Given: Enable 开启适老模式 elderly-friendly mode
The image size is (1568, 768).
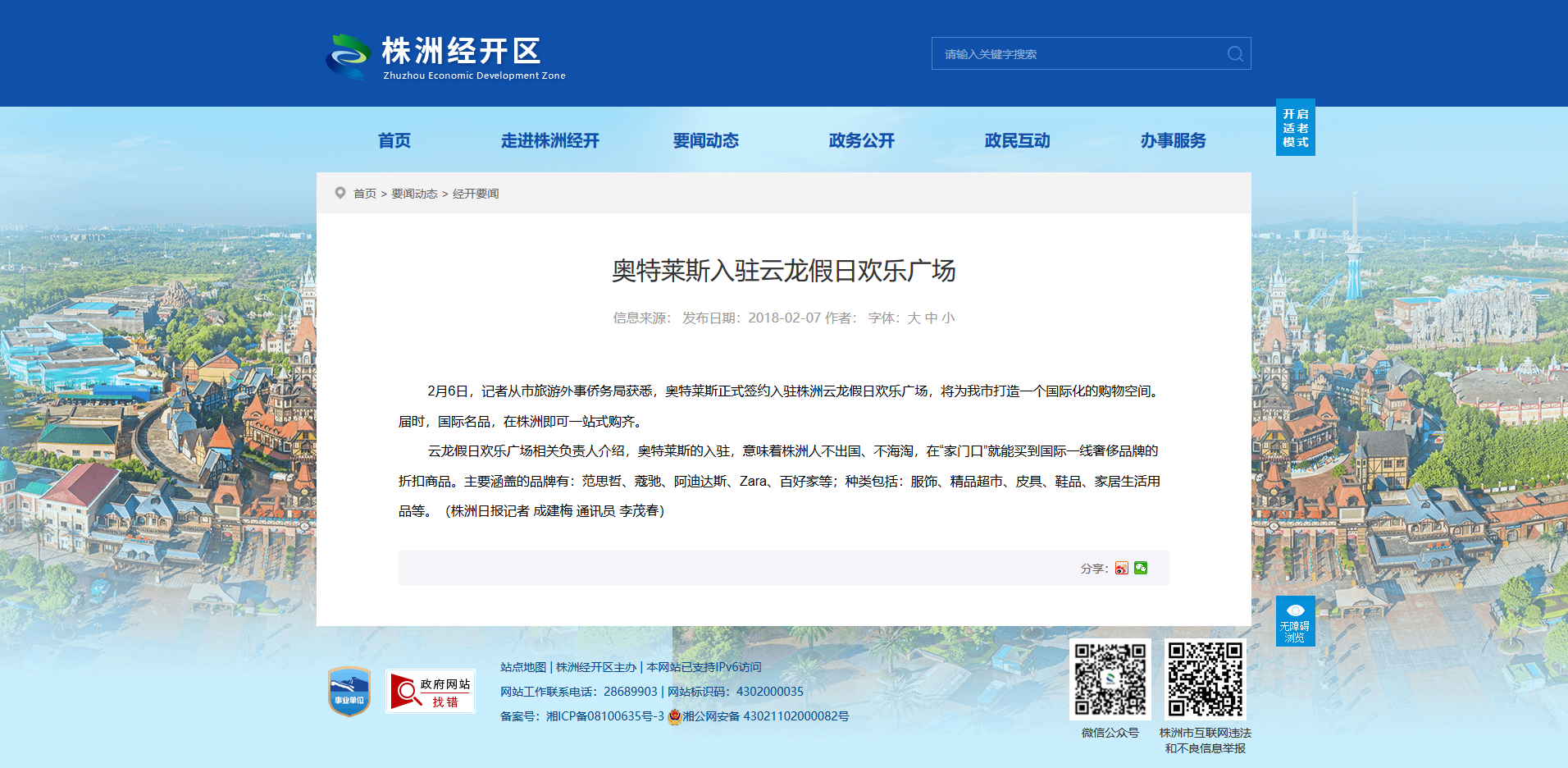Looking at the screenshot, I should pyautogui.click(x=1296, y=128).
